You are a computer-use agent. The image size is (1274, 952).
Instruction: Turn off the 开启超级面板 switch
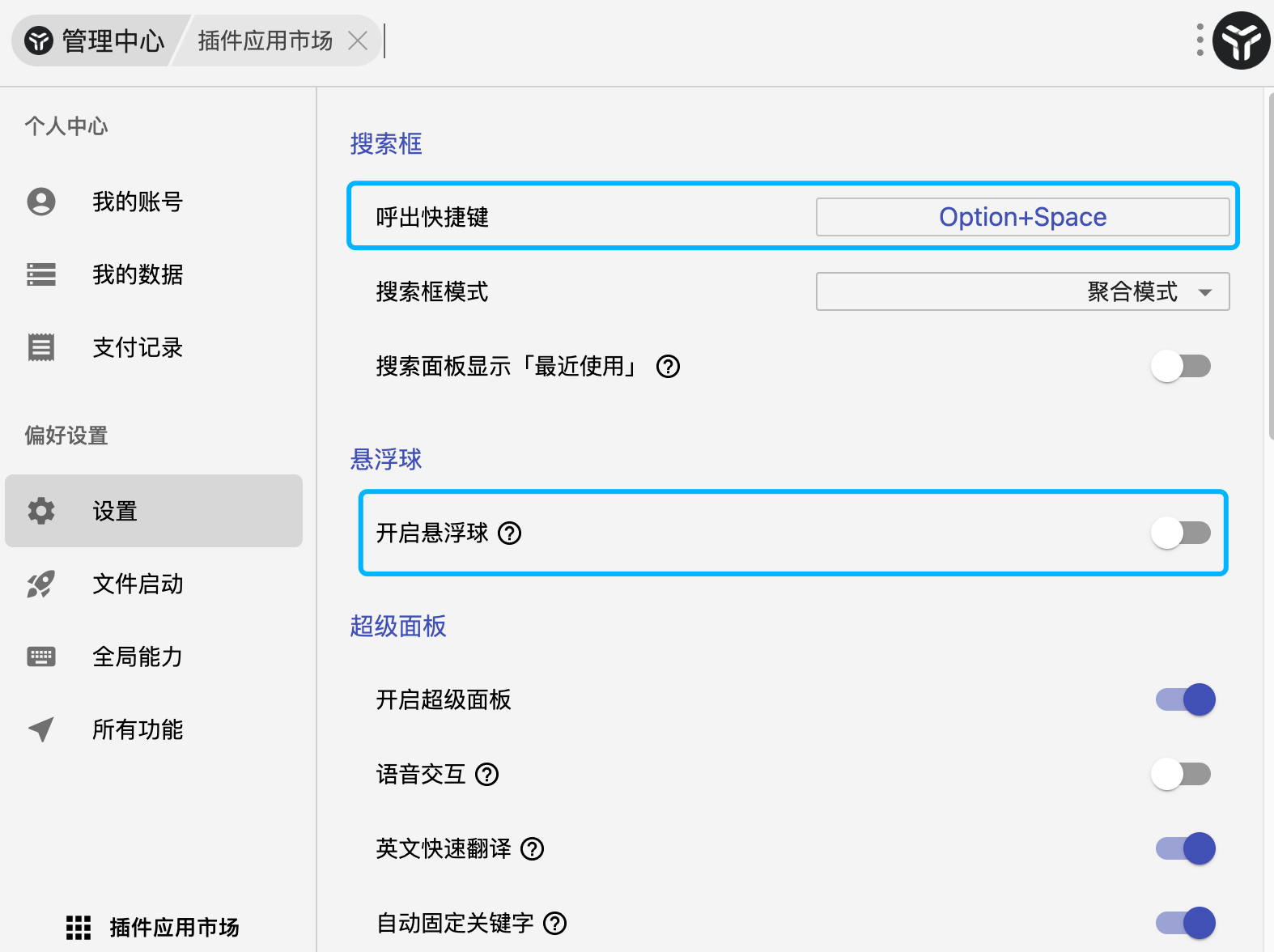[x=1186, y=699]
